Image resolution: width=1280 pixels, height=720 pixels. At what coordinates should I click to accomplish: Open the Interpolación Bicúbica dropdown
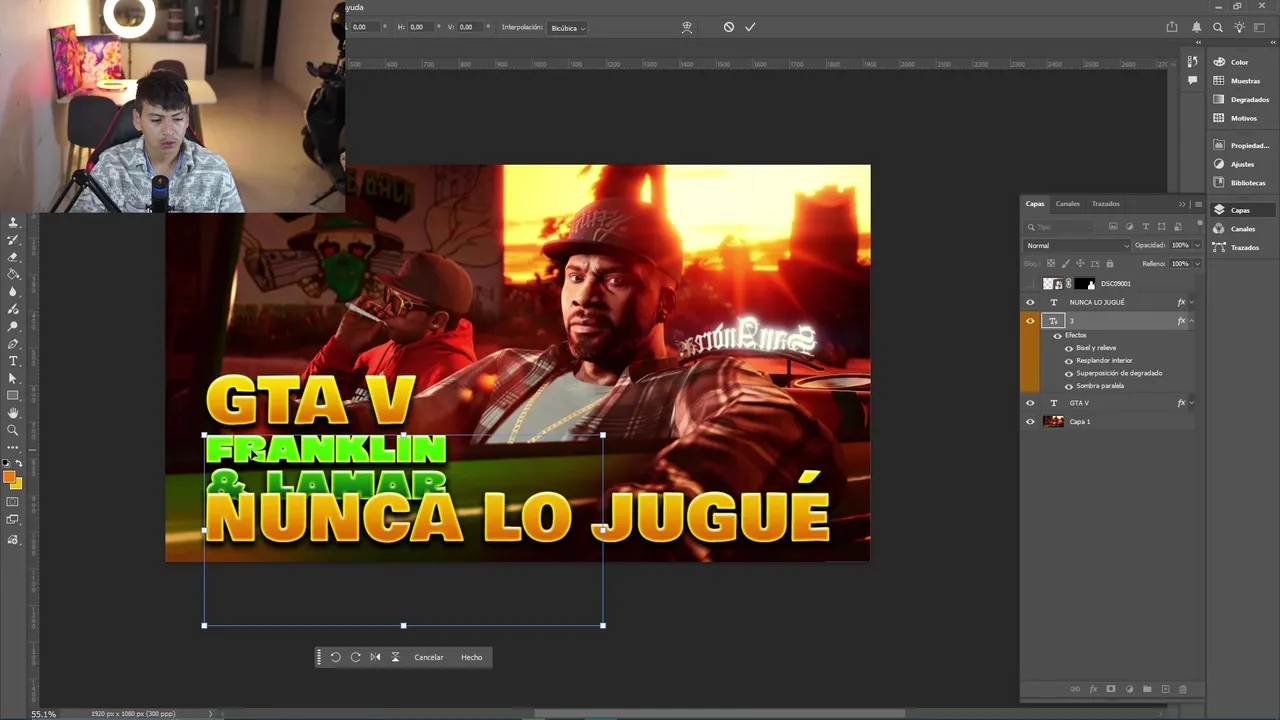pyautogui.click(x=567, y=28)
